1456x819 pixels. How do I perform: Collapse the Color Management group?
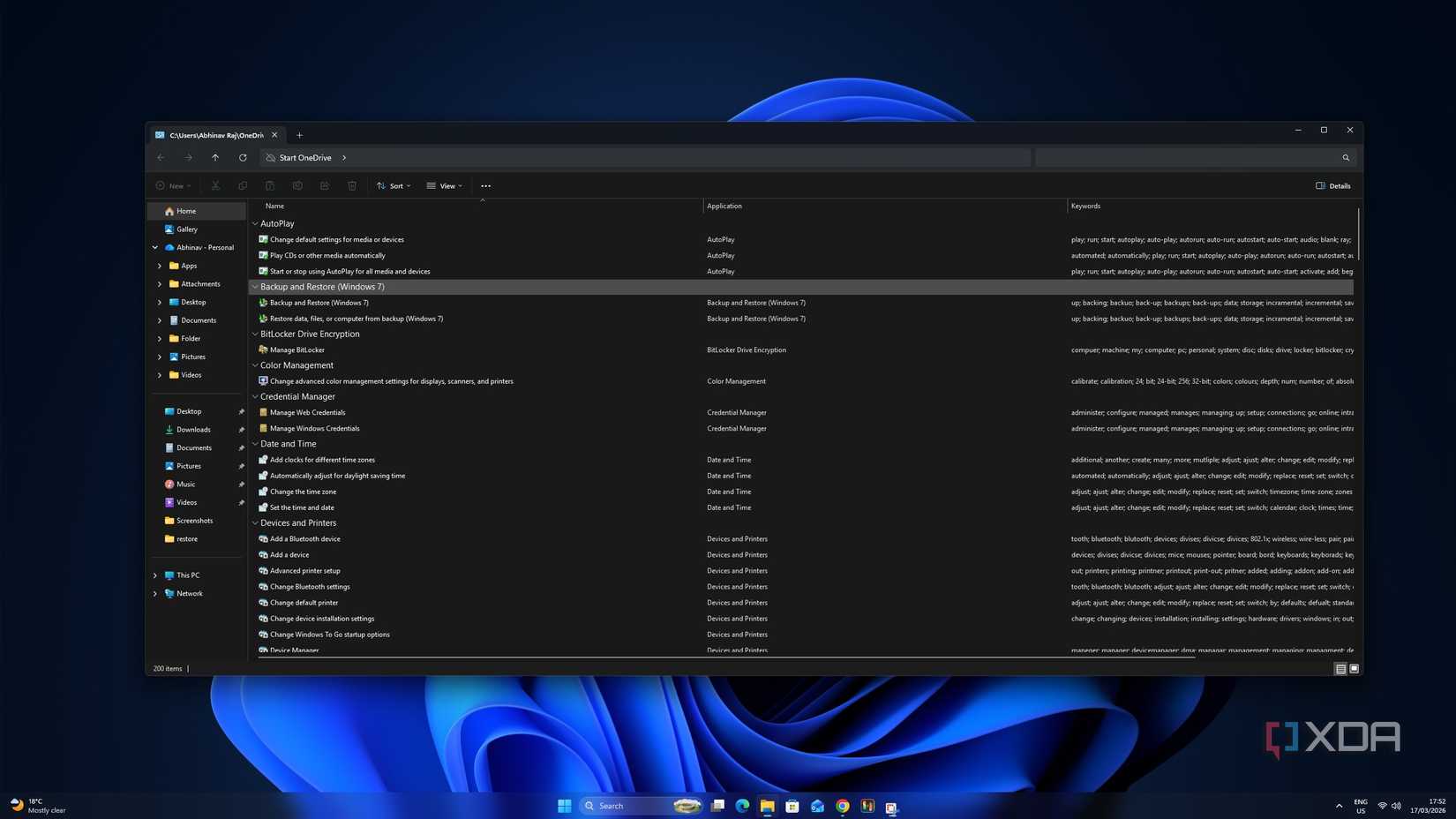[x=255, y=365]
